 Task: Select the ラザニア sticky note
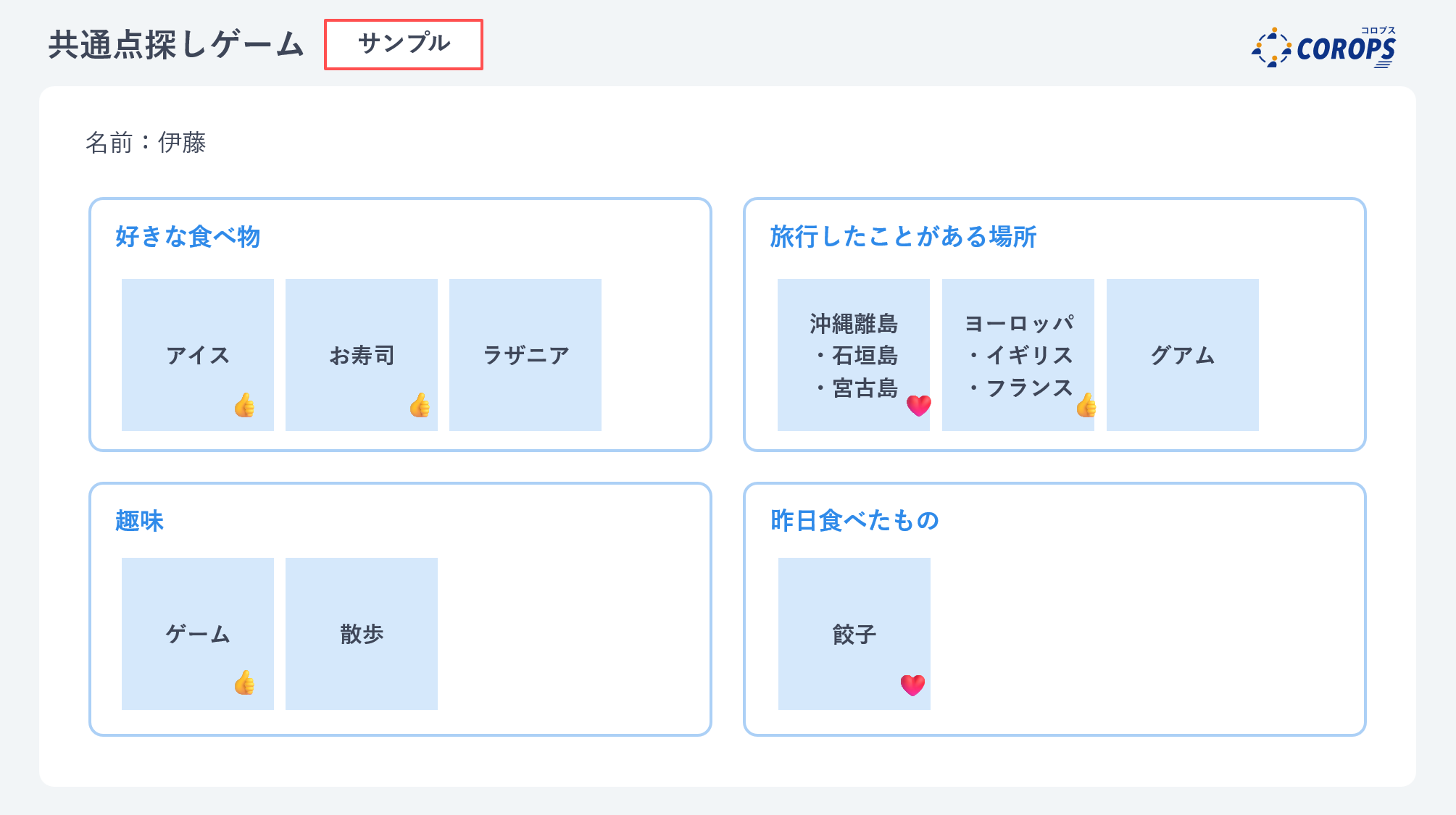pyautogui.click(x=525, y=355)
